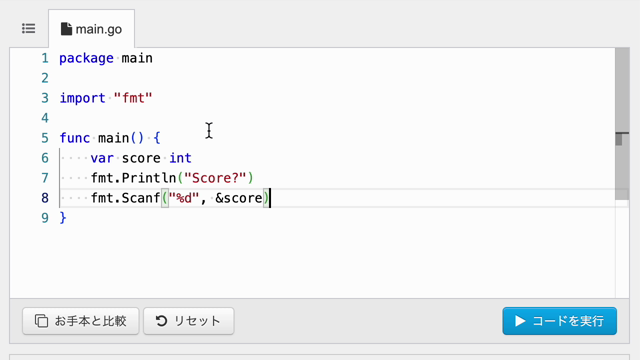This screenshot has height=360, width=640.
Task: Click the &score argument on line 8
Action: 239,198
